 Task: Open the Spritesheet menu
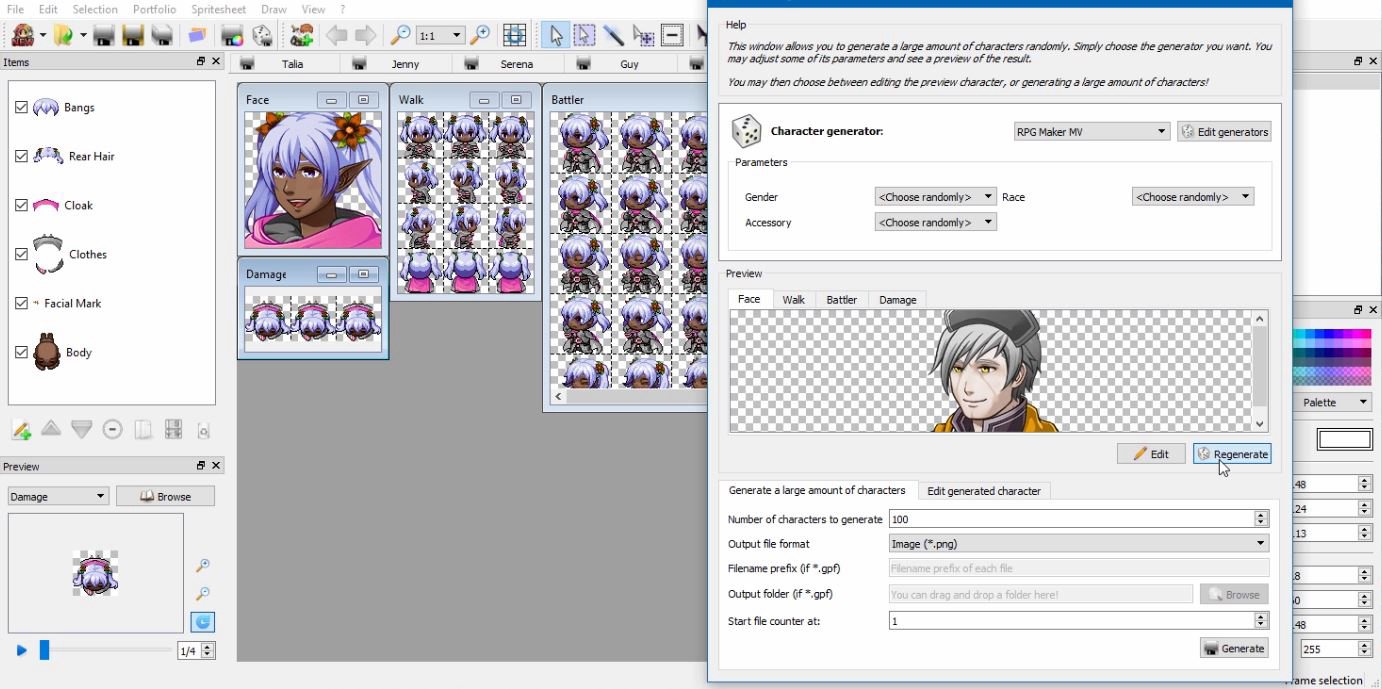[x=218, y=9]
